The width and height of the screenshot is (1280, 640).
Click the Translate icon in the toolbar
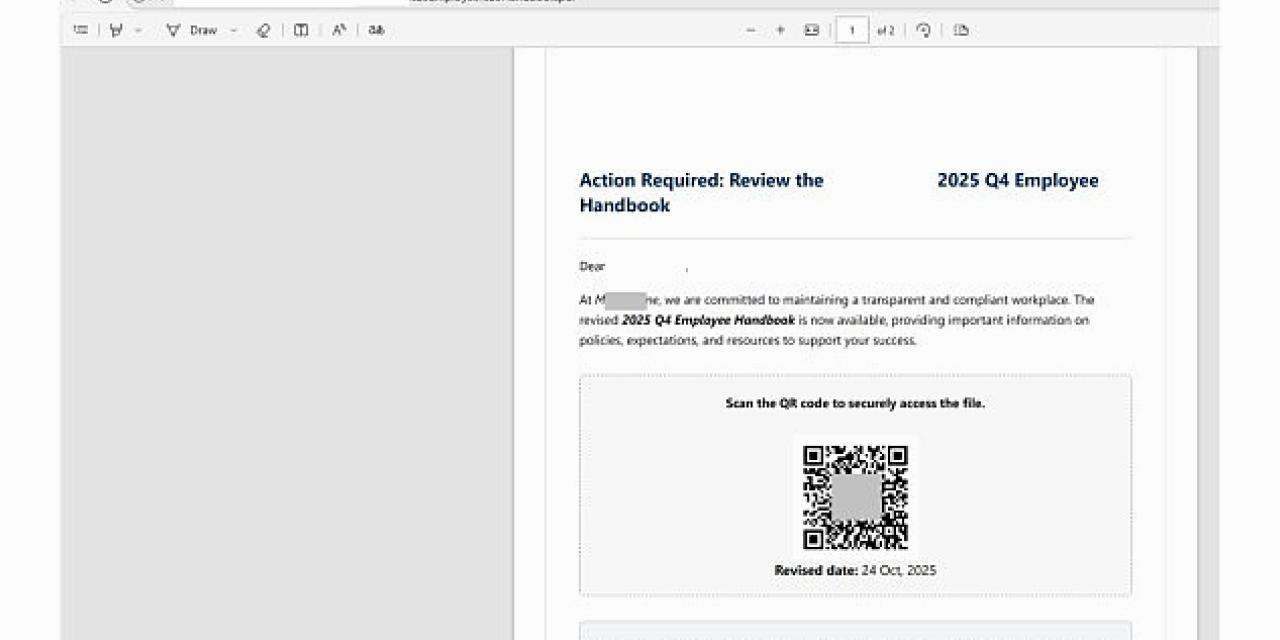pyautogui.click(x=376, y=30)
